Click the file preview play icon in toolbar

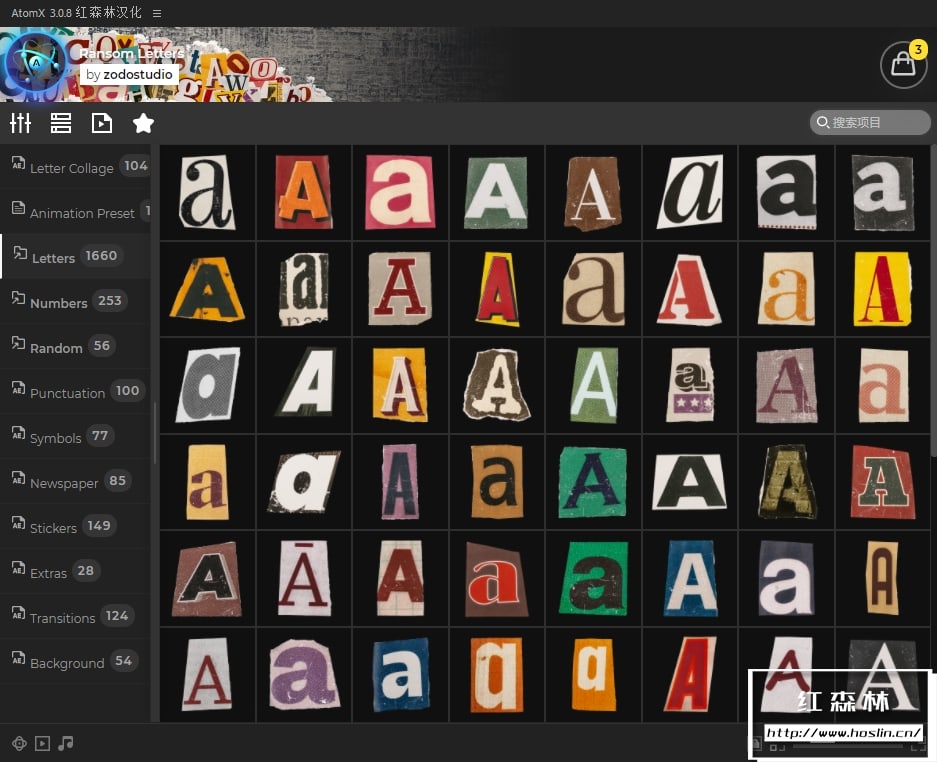(x=102, y=123)
